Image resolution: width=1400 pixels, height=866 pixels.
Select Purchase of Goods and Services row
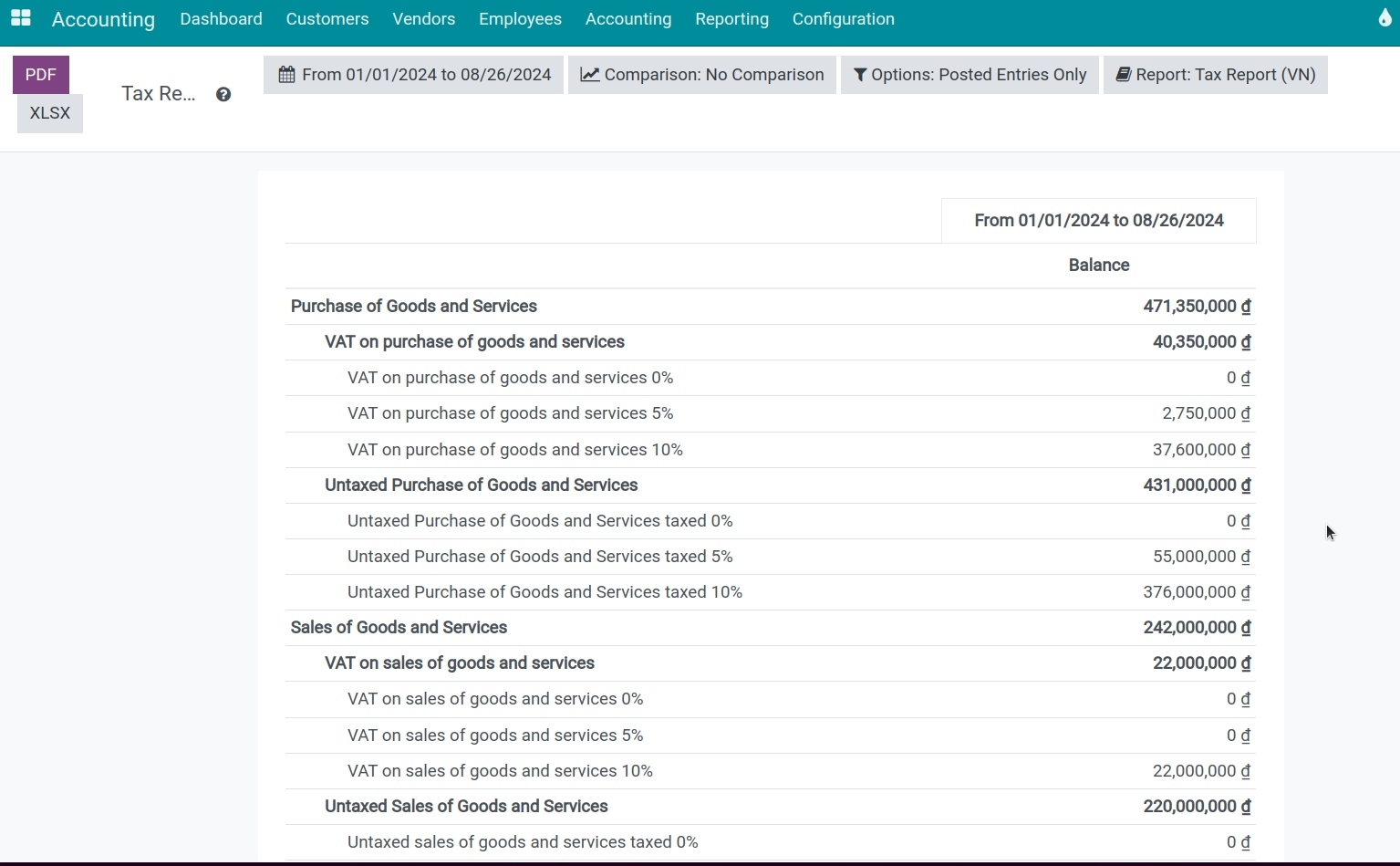point(770,307)
